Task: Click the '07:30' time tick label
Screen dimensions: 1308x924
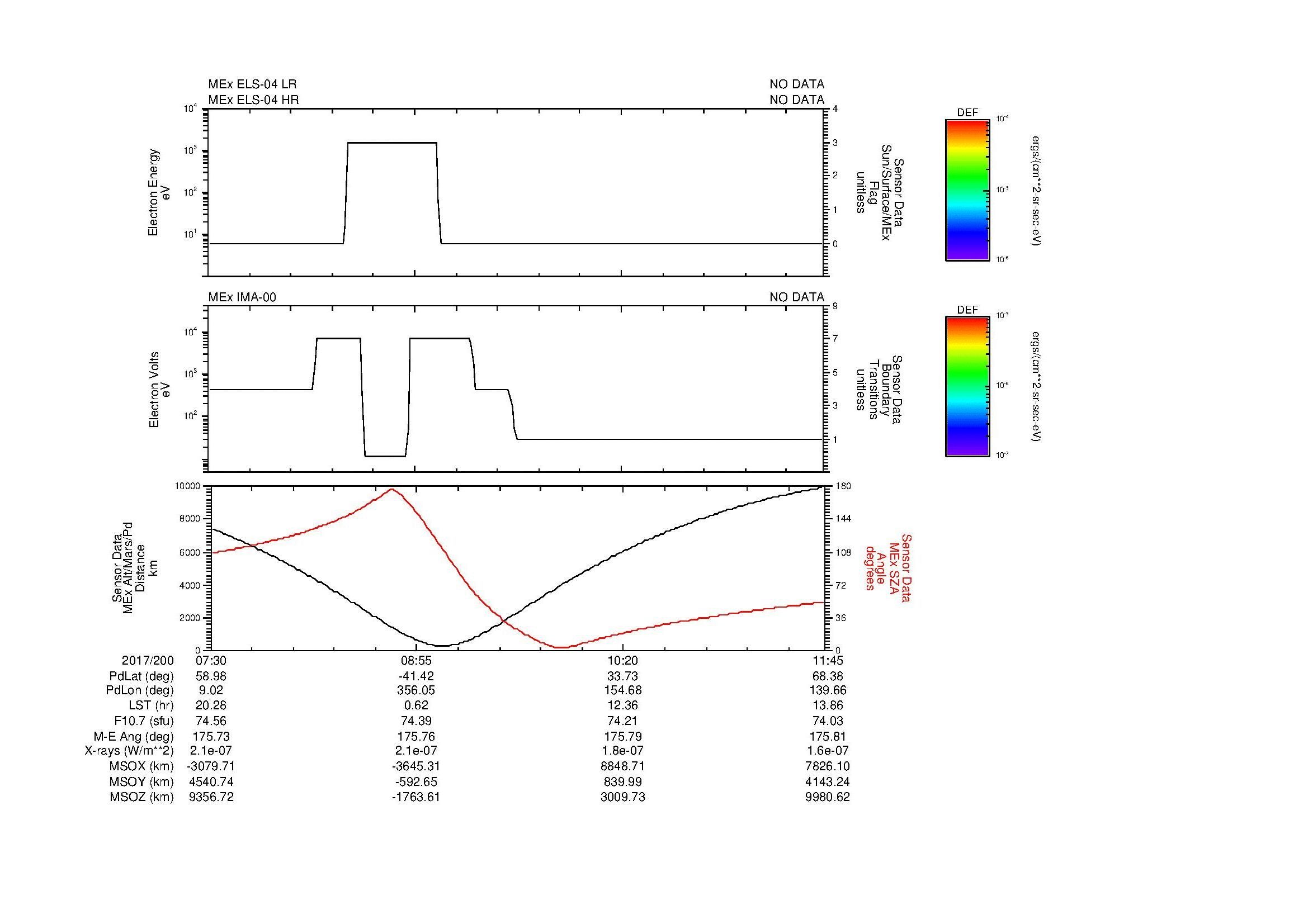Action: tap(211, 660)
